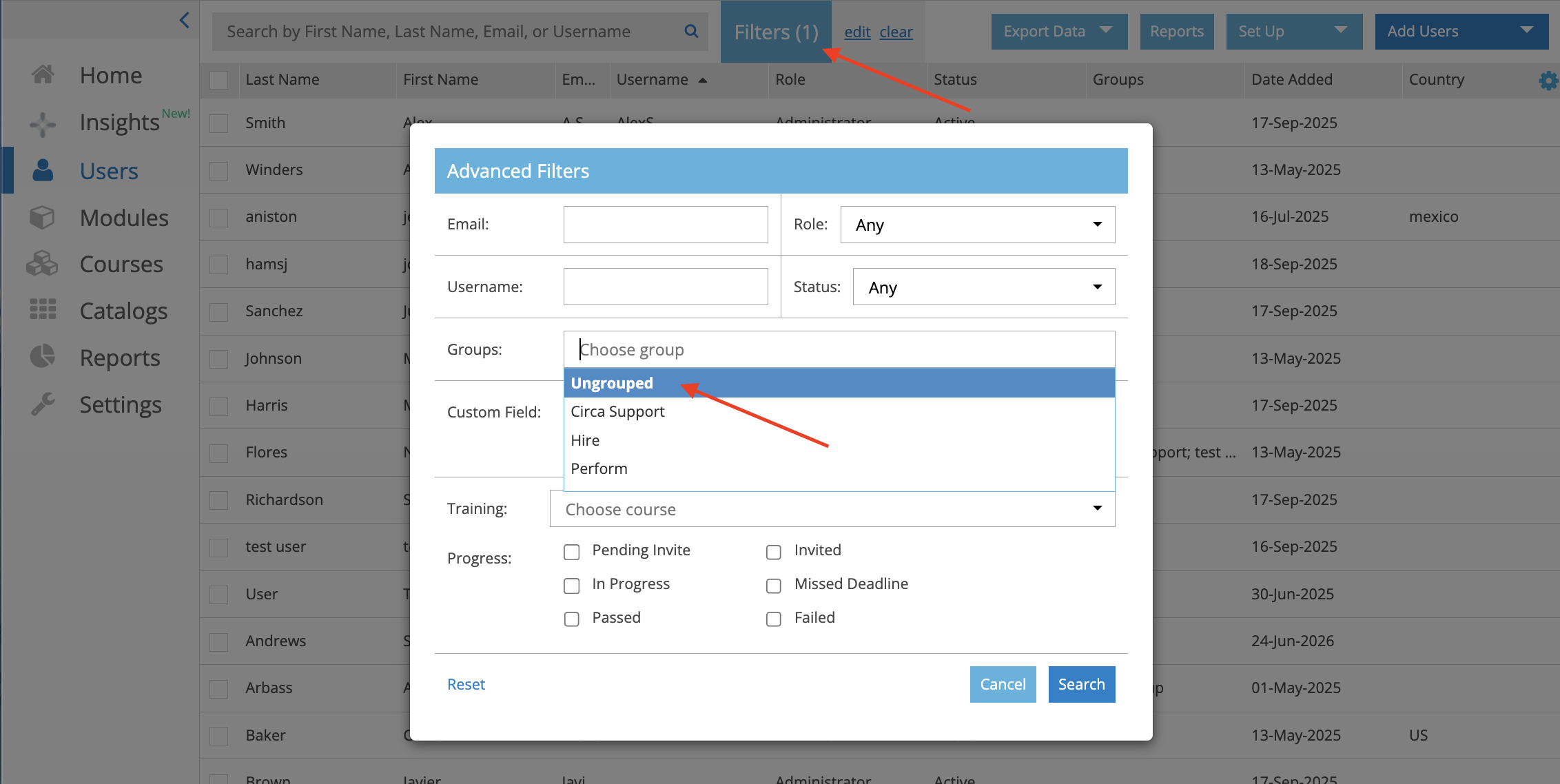The image size is (1560, 784).
Task: Open Modules in the sidebar
Action: (x=124, y=218)
